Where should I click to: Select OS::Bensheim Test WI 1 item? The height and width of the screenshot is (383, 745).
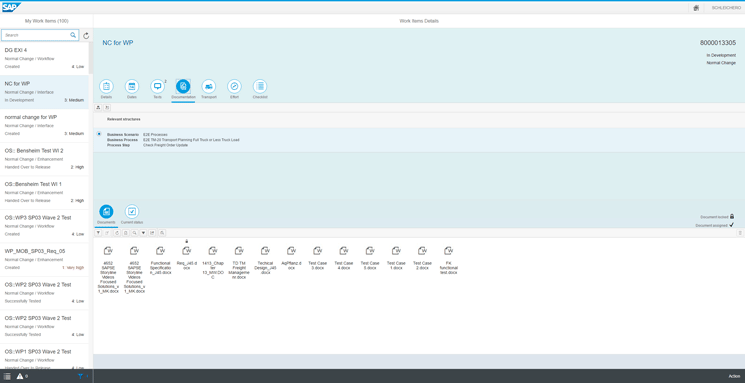[44, 192]
